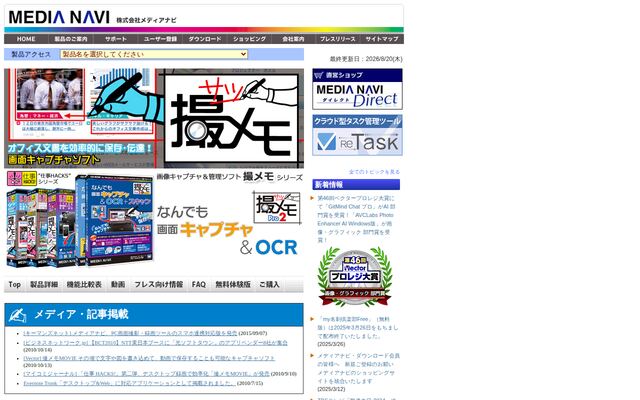Open the 製品のご案内 menu item
640x400 pixels.
coord(71,39)
